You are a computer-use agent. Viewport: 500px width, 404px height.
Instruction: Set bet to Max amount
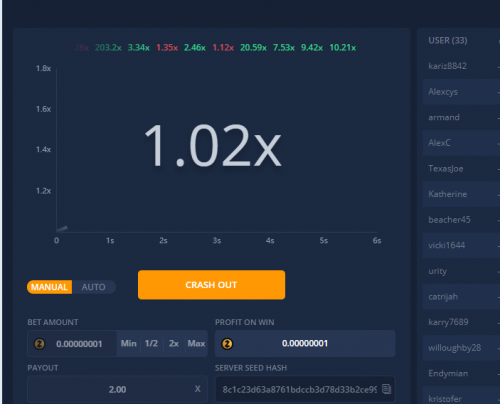[x=196, y=343]
